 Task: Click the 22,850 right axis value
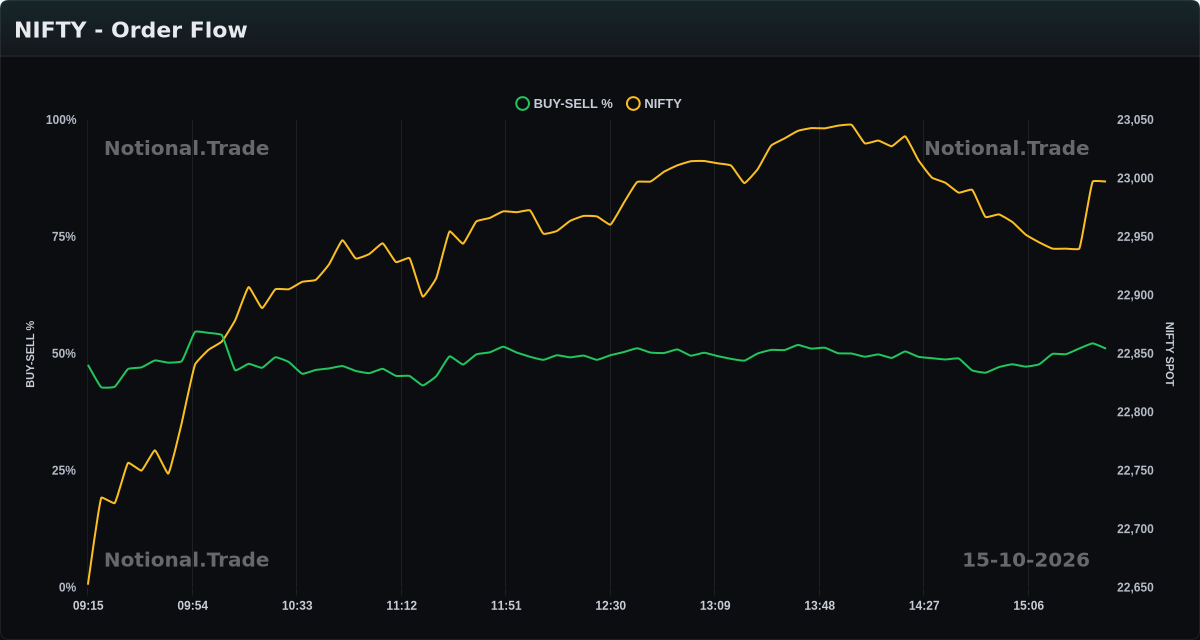pyautogui.click(x=1135, y=354)
